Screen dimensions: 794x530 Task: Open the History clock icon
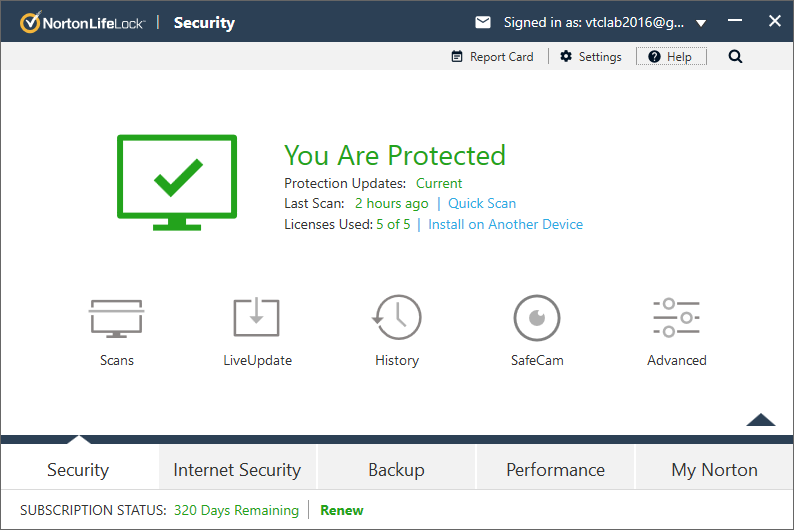pos(397,318)
